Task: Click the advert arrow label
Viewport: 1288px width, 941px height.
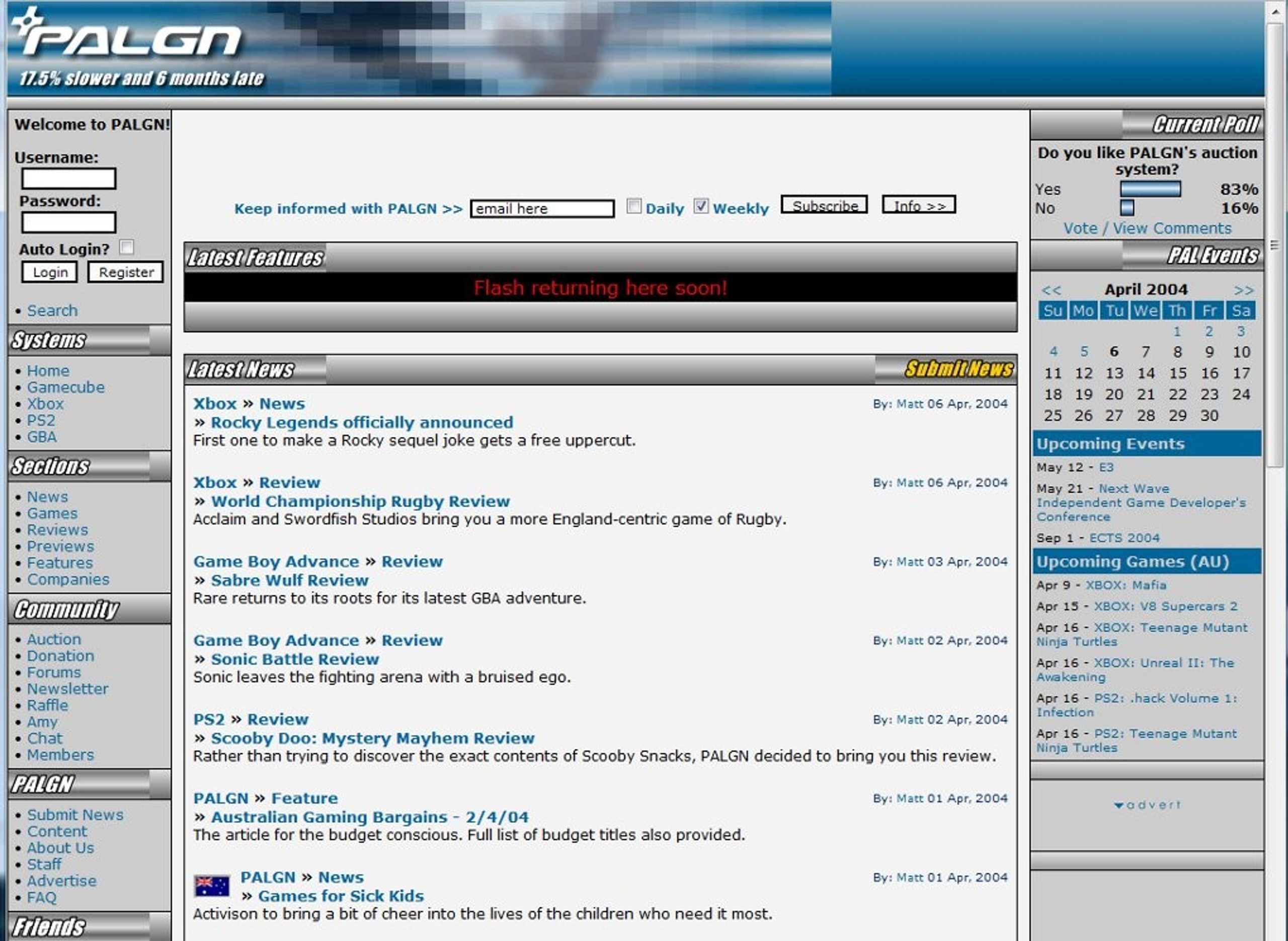Action: coord(1147,805)
